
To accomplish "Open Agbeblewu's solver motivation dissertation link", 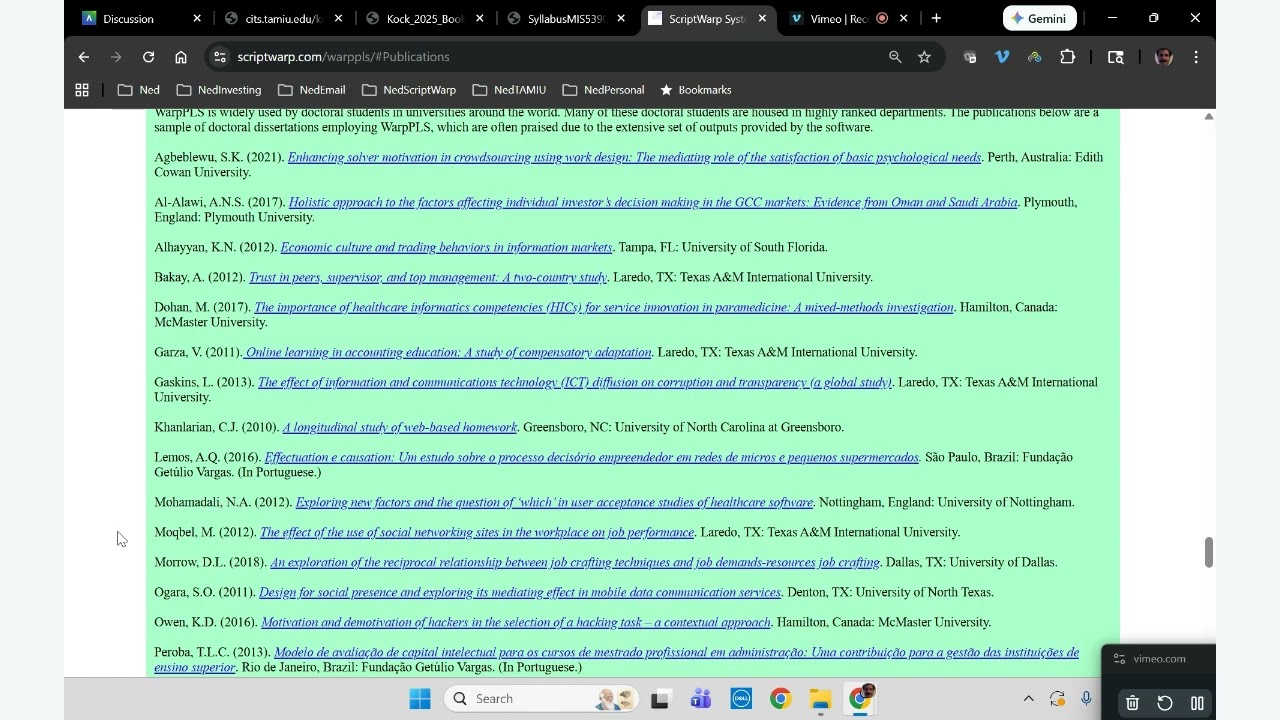I will point(634,158).
